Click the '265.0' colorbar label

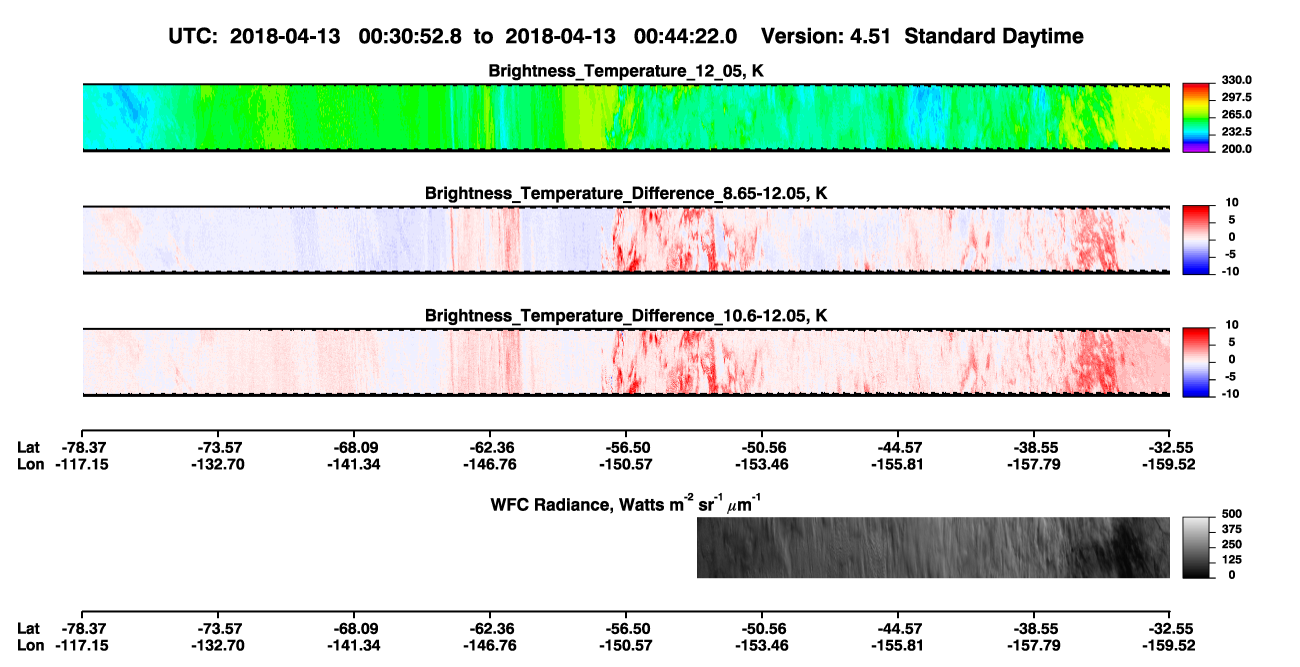pyautogui.click(x=1236, y=115)
